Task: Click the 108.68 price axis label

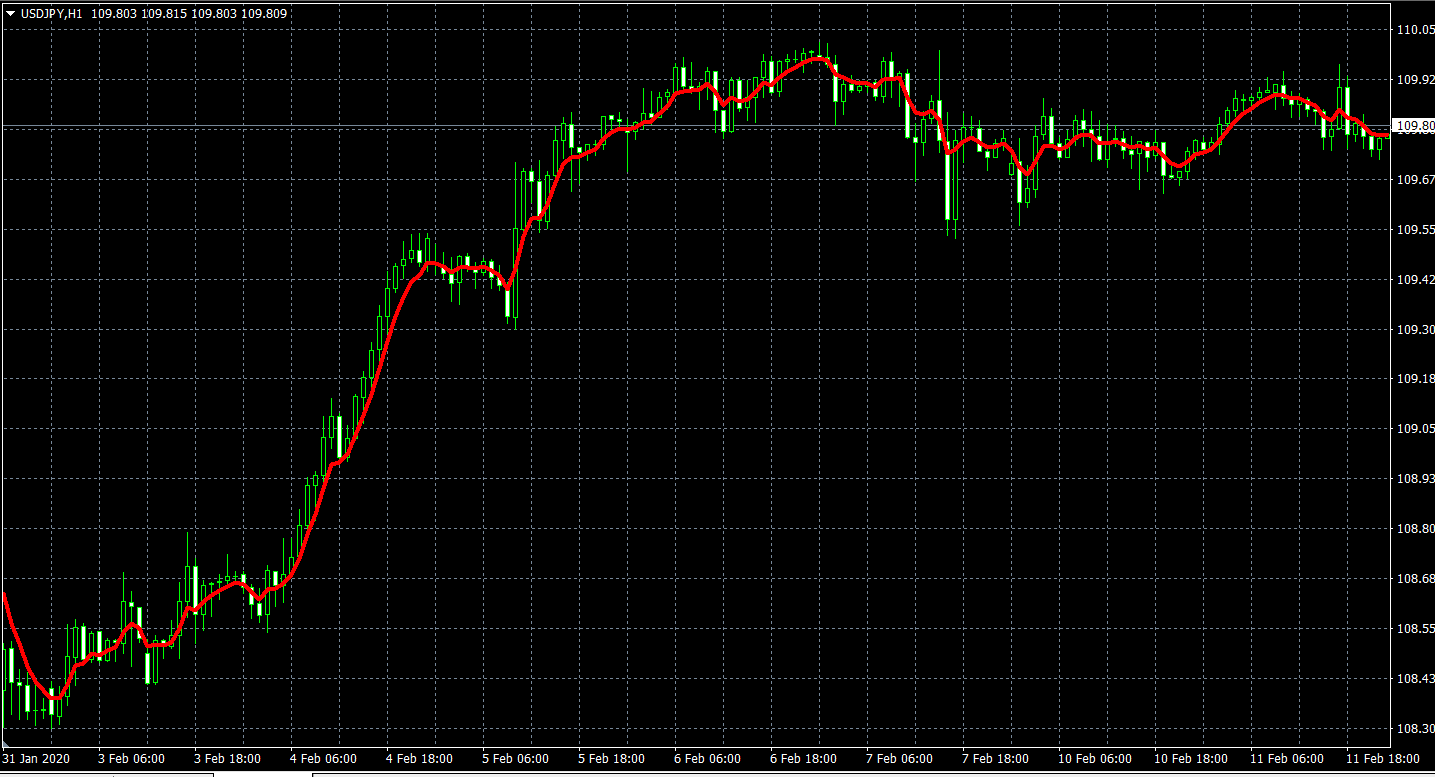Action: [x=1414, y=579]
